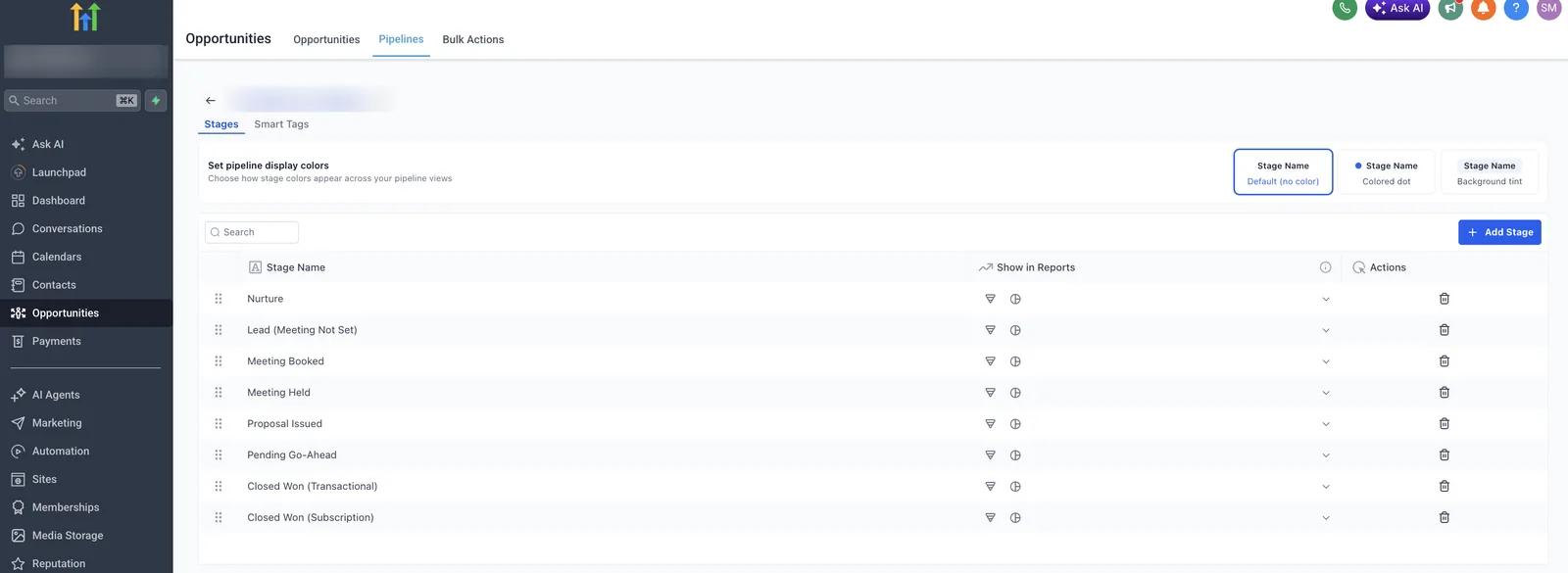Expand the Closed Won (Subscription) chevron
Screen dimensions: 1568x573
pos(1325,518)
